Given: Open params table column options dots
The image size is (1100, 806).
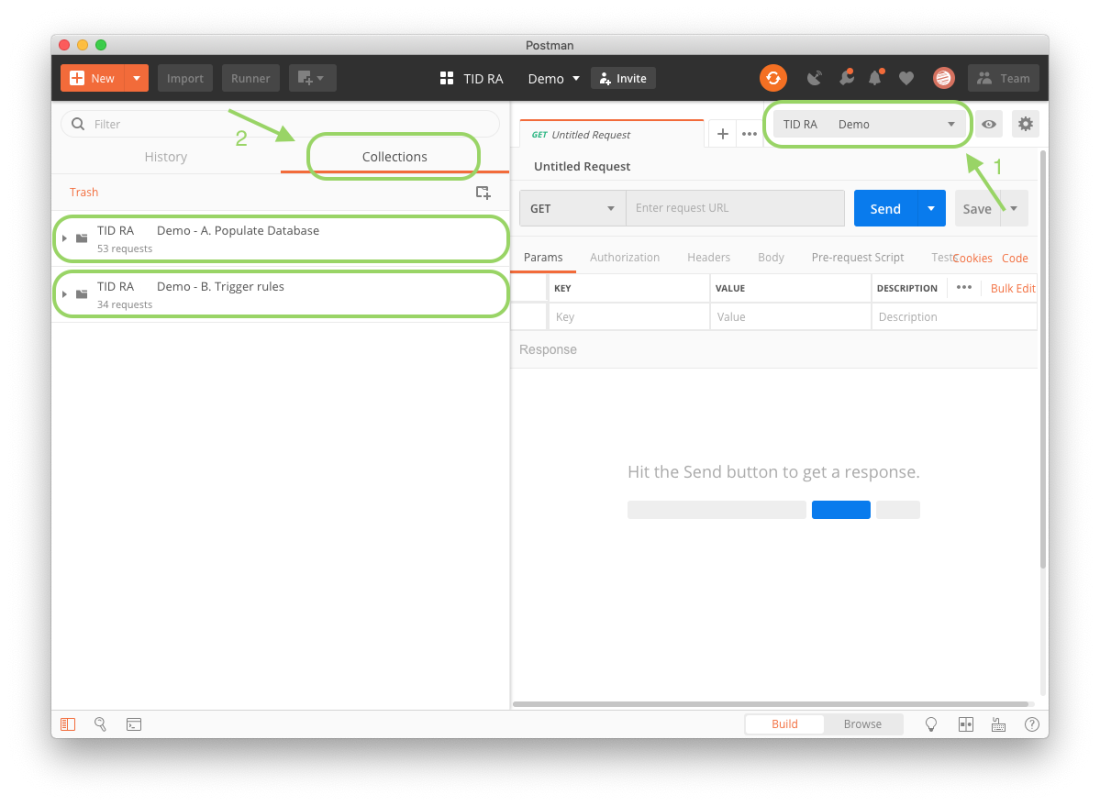Looking at the screenshot, I should click(964, 288).
